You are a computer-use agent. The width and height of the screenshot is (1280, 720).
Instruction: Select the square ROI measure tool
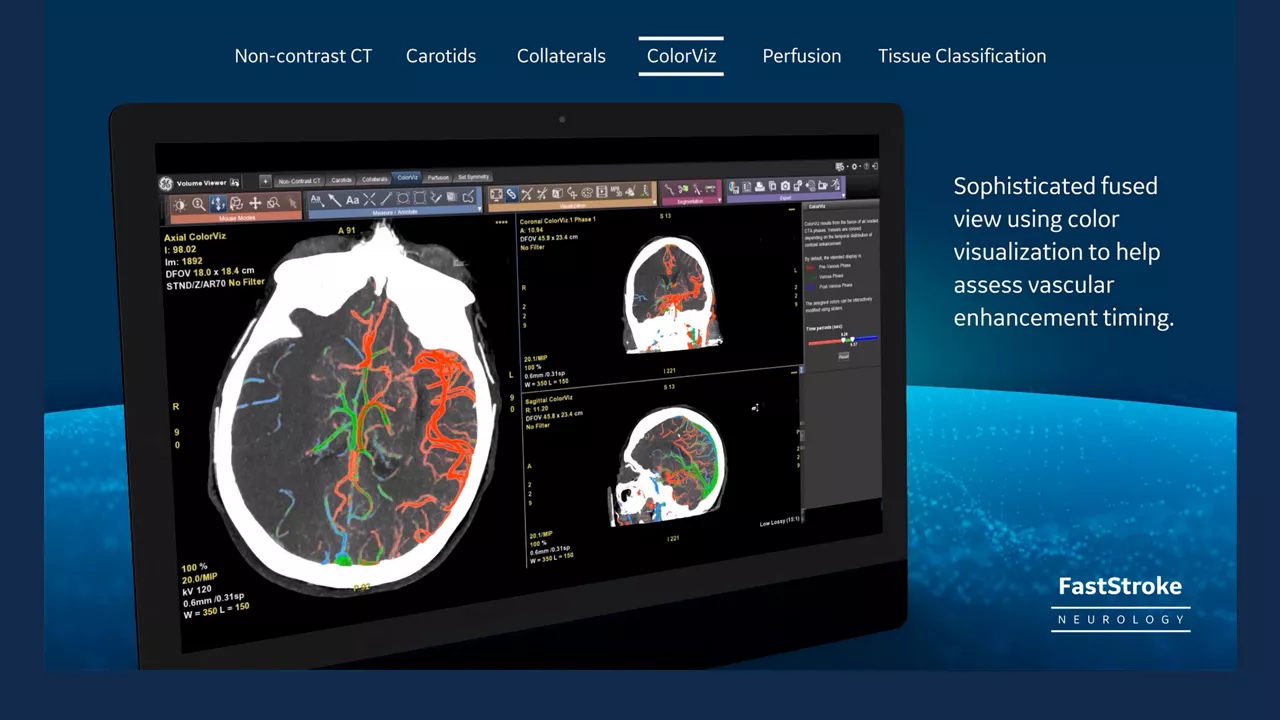click(x=419, y=198)
